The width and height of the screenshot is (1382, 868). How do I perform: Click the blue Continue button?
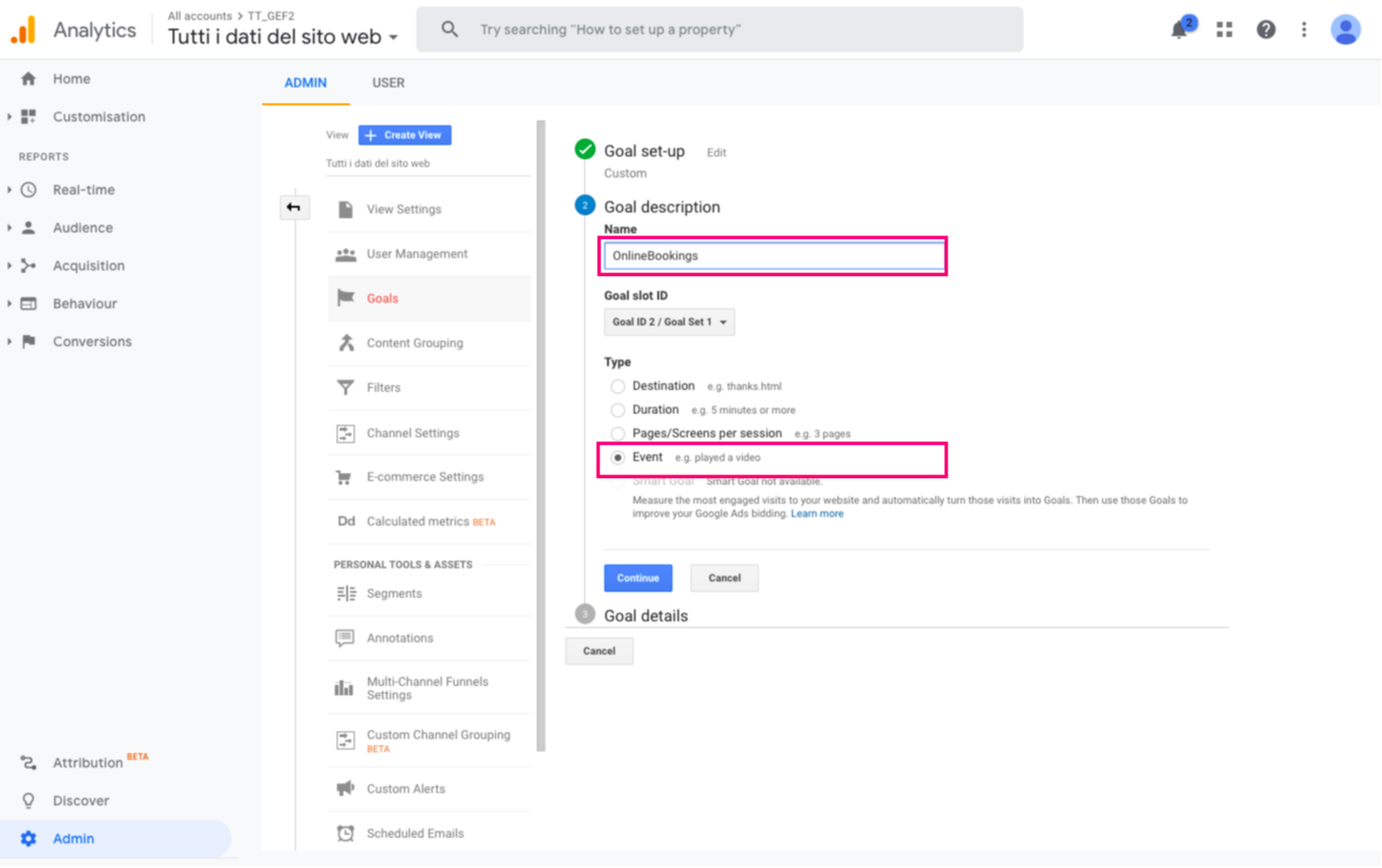638,578
